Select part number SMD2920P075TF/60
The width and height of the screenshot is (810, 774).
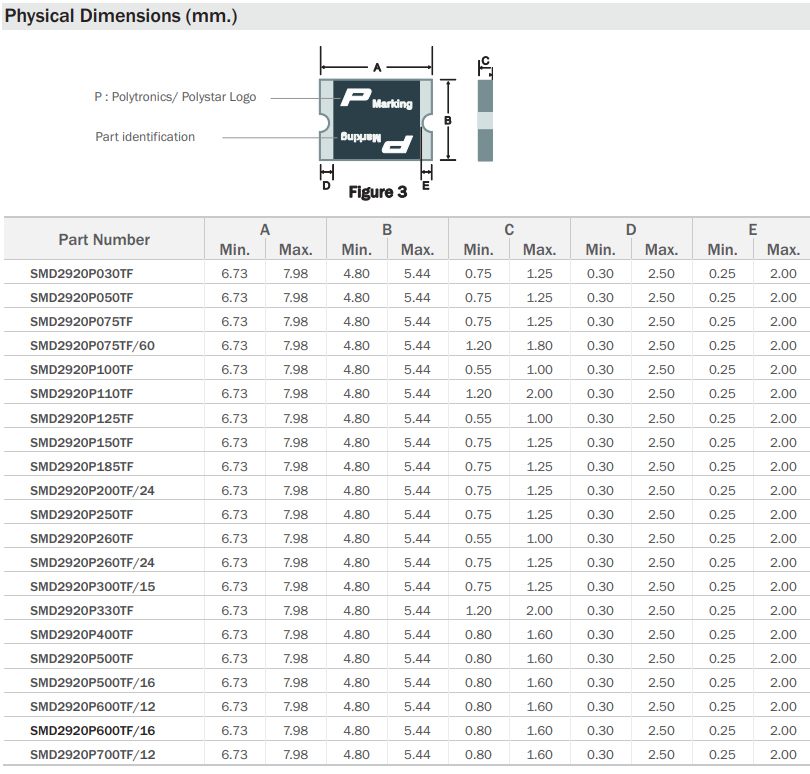(92, 346)
